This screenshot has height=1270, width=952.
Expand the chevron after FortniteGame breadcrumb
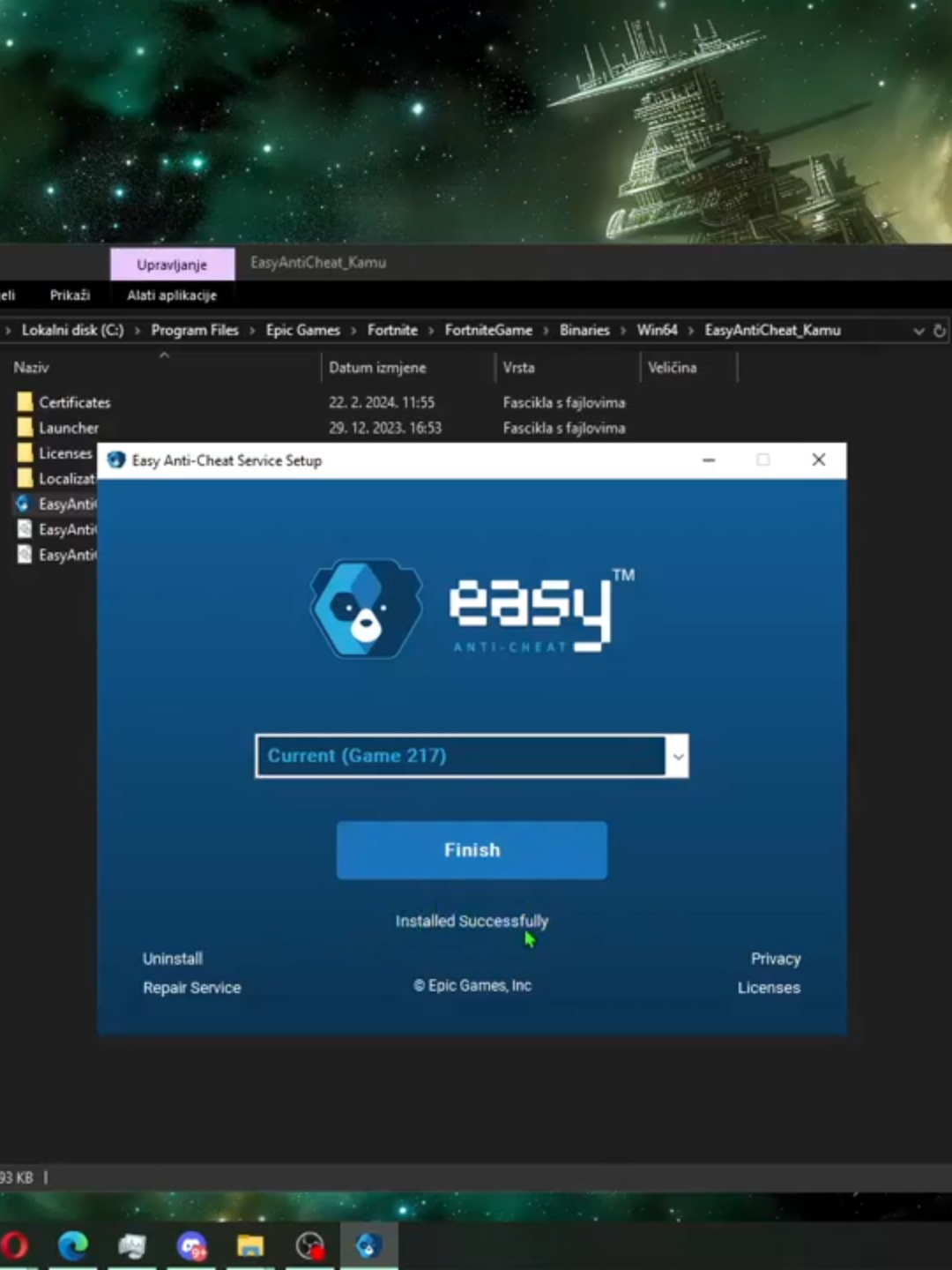[546, 331]
